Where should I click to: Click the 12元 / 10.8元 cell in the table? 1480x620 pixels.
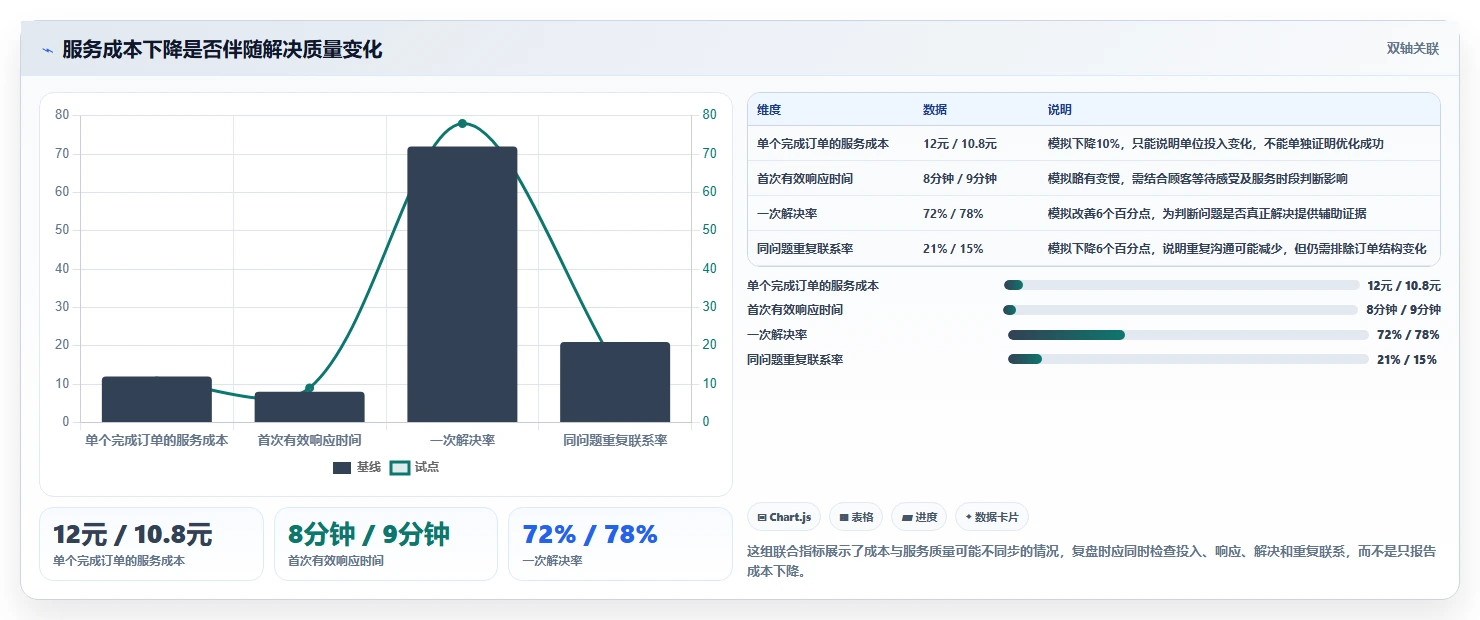click(960, 143)
